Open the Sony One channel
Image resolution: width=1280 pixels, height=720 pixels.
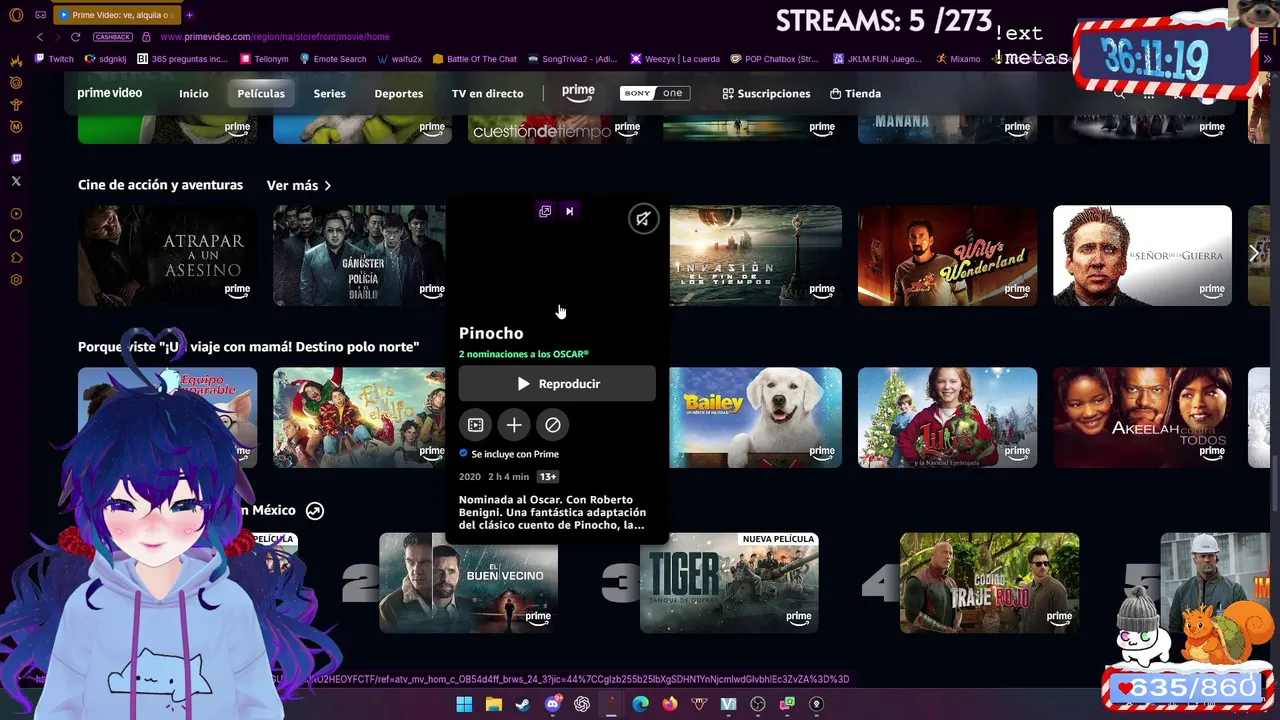pos(654,93)
